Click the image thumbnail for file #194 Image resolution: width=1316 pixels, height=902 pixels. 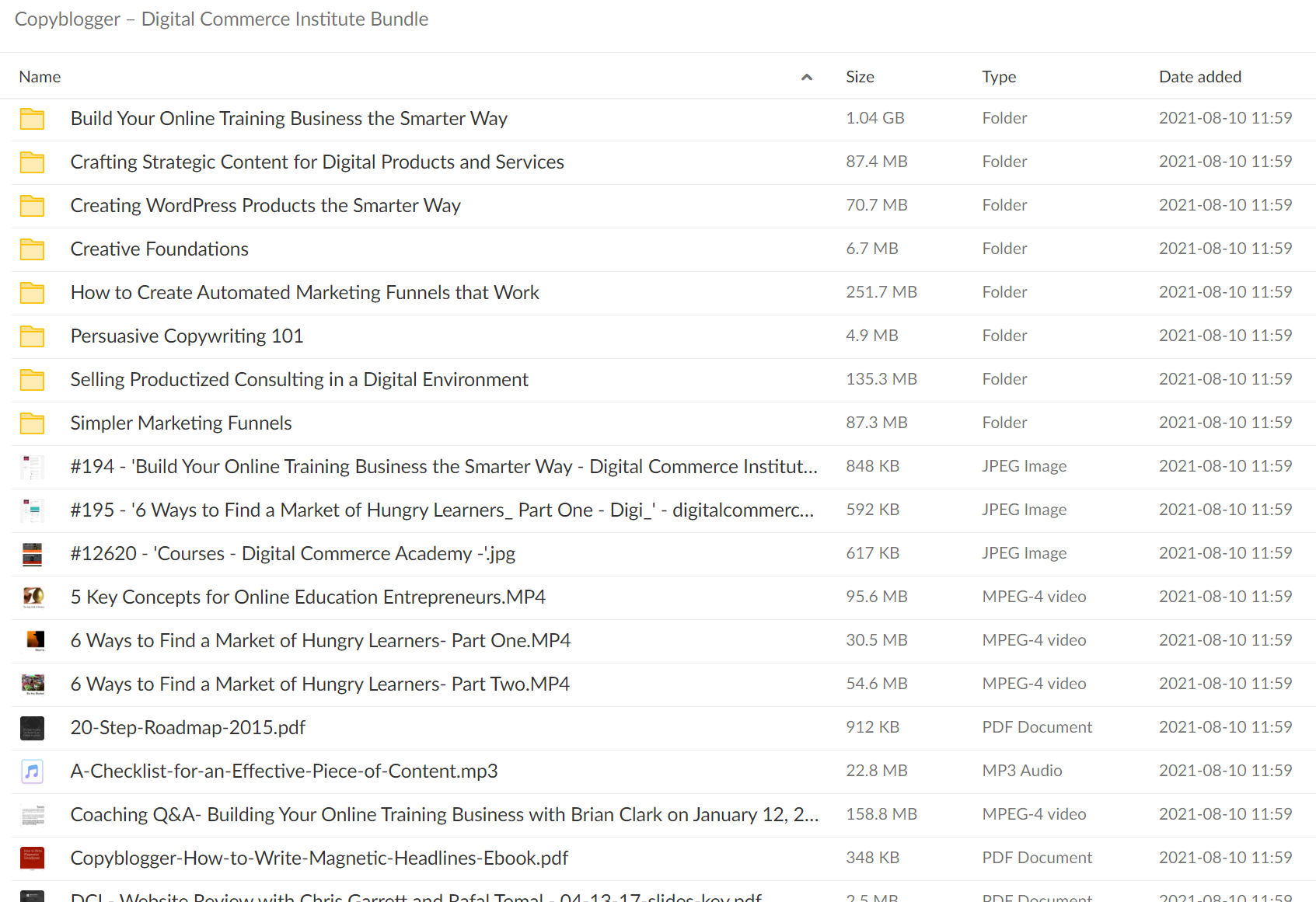32,467
